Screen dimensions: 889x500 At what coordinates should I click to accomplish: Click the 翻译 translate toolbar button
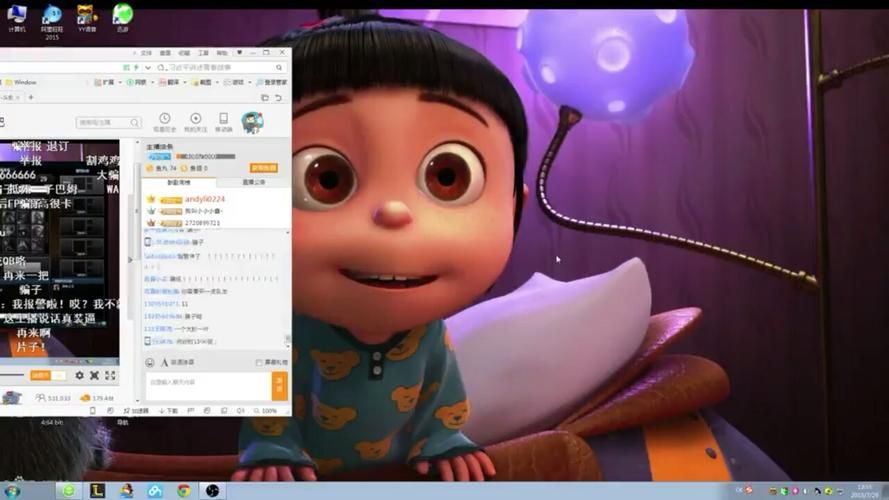(169, 82)
